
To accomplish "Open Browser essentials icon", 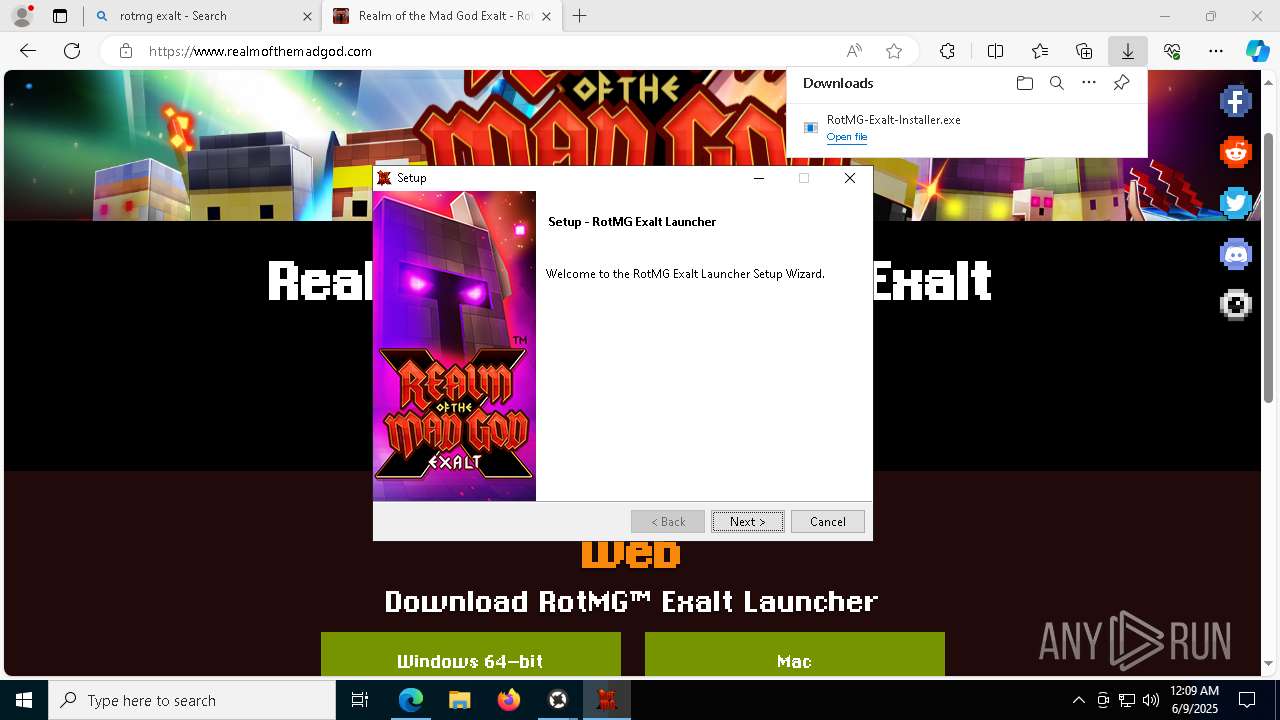I will [x=1172, y=51].
